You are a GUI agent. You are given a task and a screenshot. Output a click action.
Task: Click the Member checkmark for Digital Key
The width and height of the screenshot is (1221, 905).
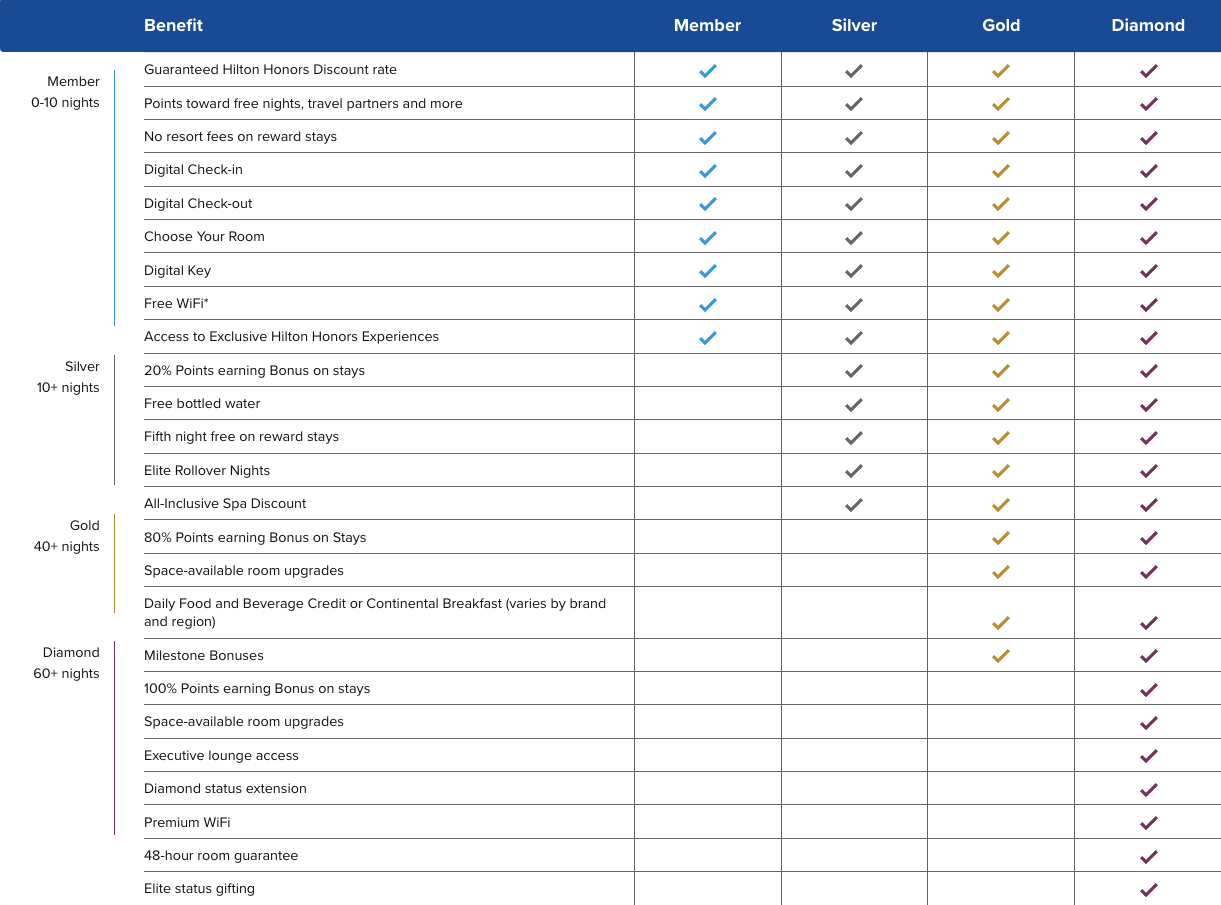(x=708, y=271)
